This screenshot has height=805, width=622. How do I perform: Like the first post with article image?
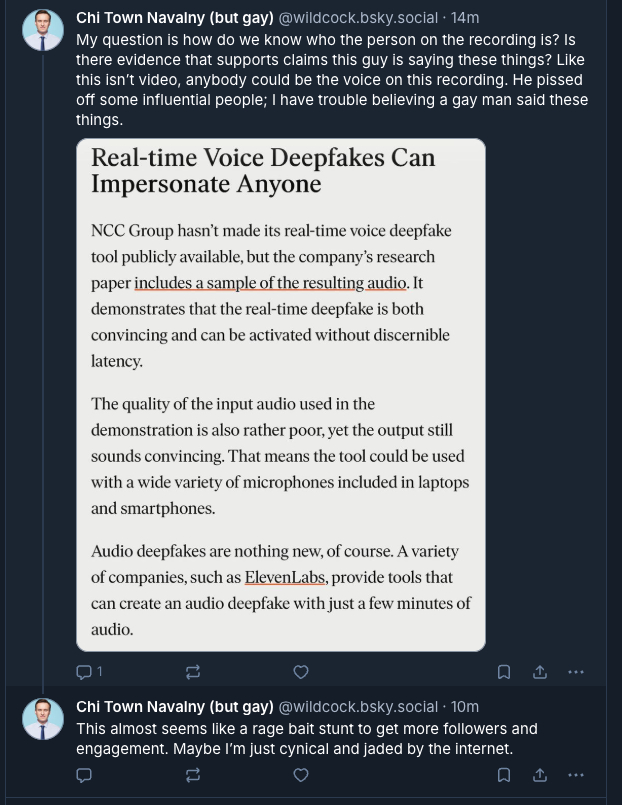point(301,672)
